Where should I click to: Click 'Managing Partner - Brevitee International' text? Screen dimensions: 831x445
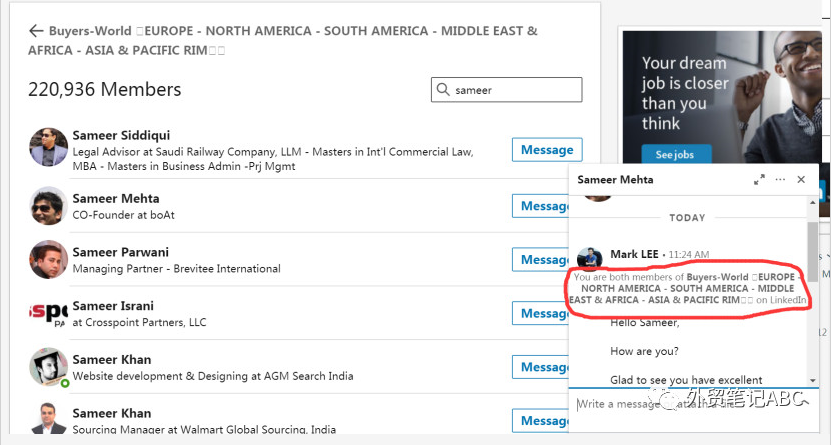coord(176,269)
